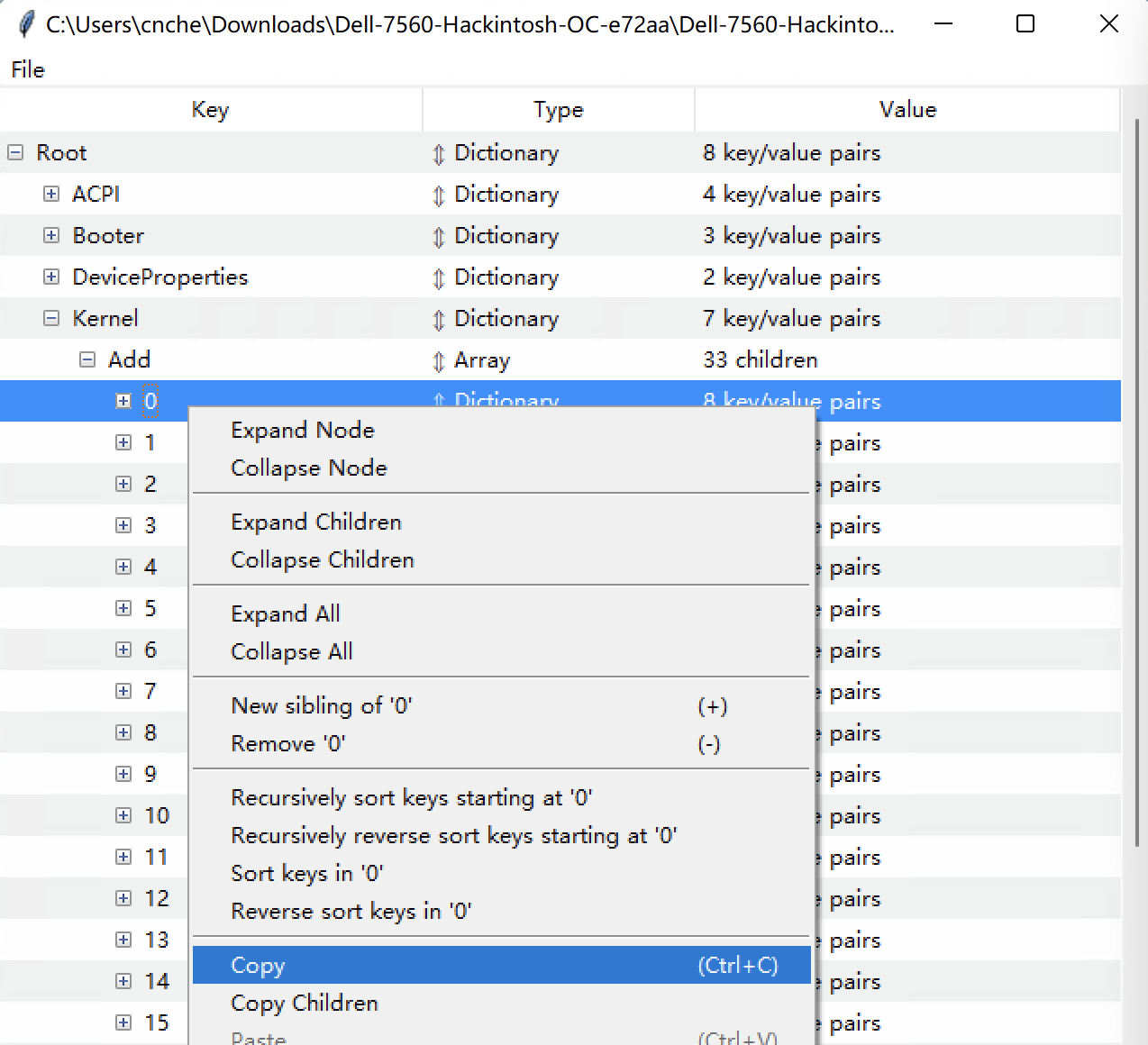Expand Add entry 5
This screenshot has height=1045, width=1148.
[123, 608]
